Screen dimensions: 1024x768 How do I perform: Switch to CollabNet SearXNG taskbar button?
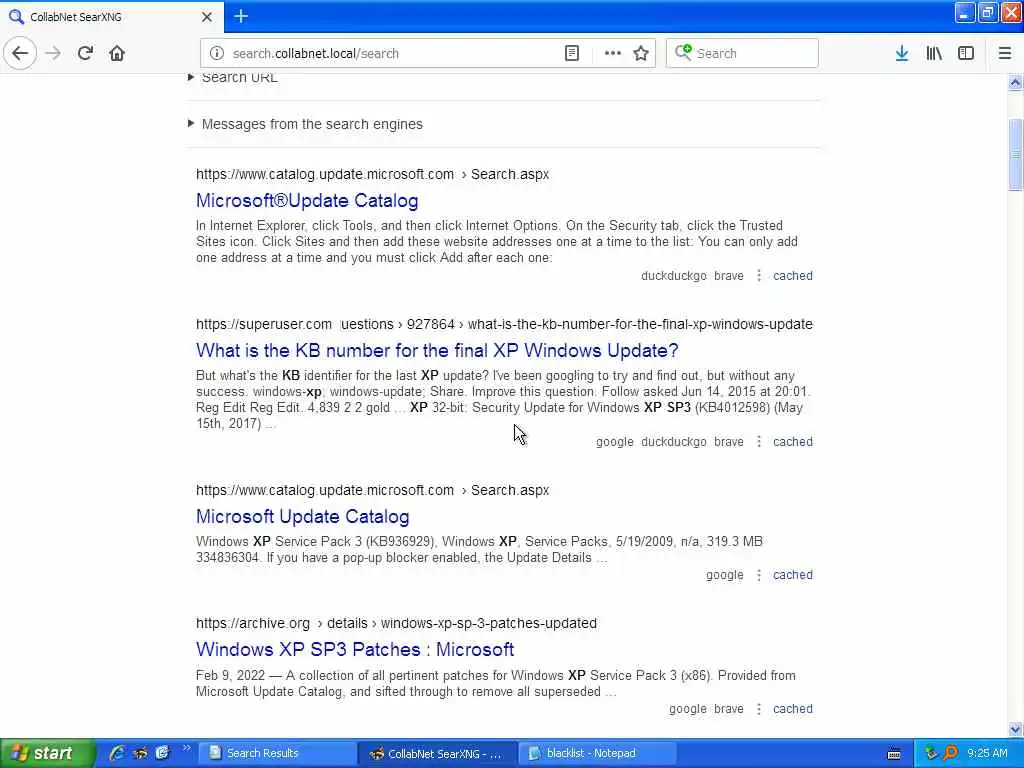[438, 753]
